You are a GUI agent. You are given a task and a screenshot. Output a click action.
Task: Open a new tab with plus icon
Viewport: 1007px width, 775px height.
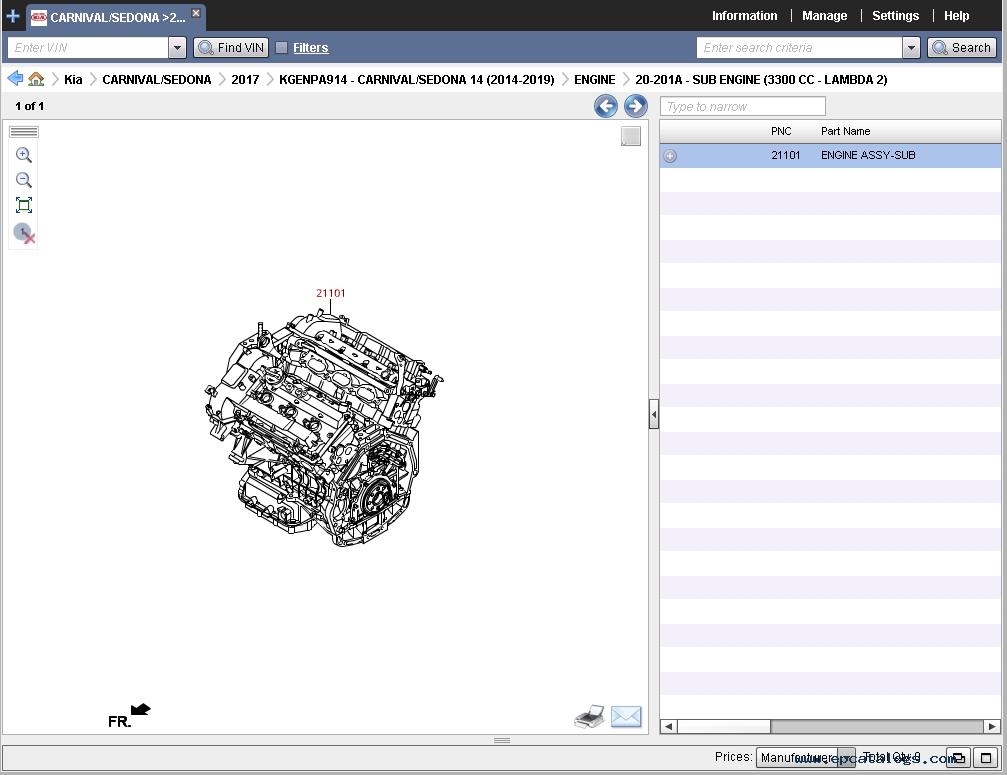(12, 16)
